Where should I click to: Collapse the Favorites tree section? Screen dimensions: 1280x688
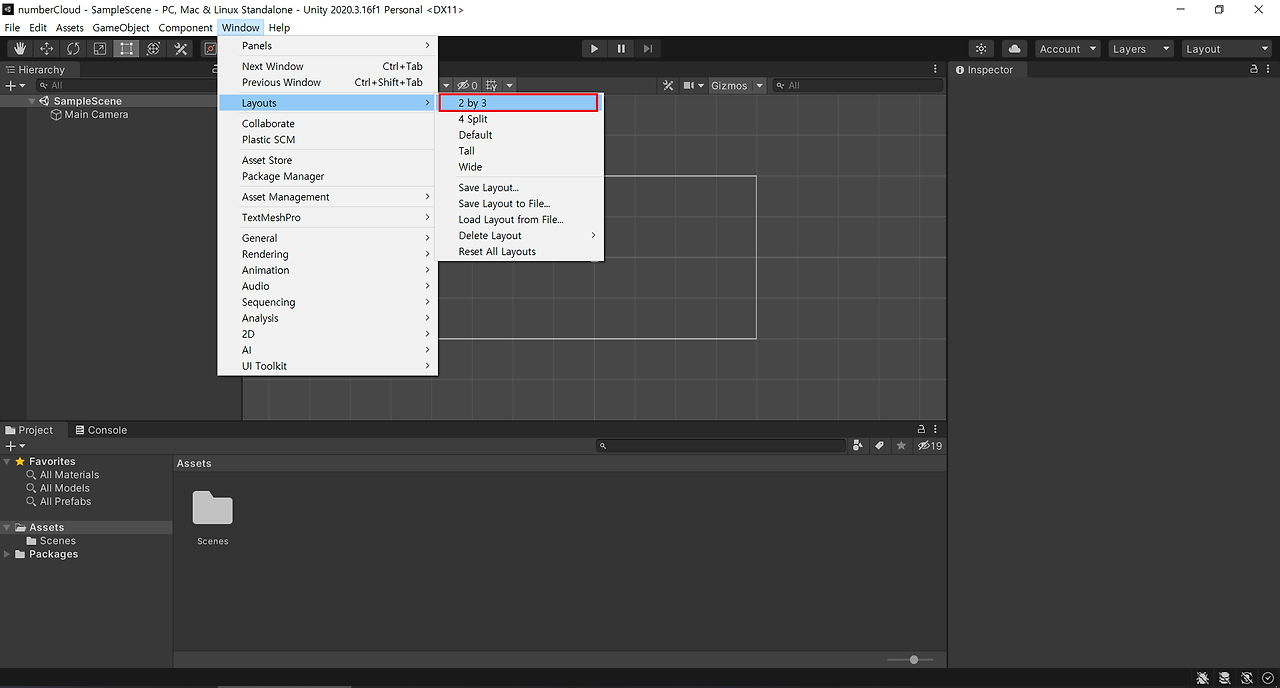[x=8, y=462]
